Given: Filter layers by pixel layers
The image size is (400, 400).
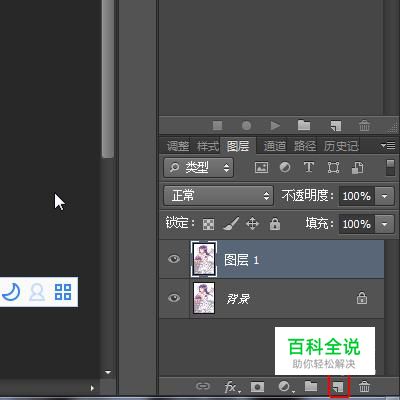Looking at the screenshot, I should pyautogui.click(x=261, y=167).
